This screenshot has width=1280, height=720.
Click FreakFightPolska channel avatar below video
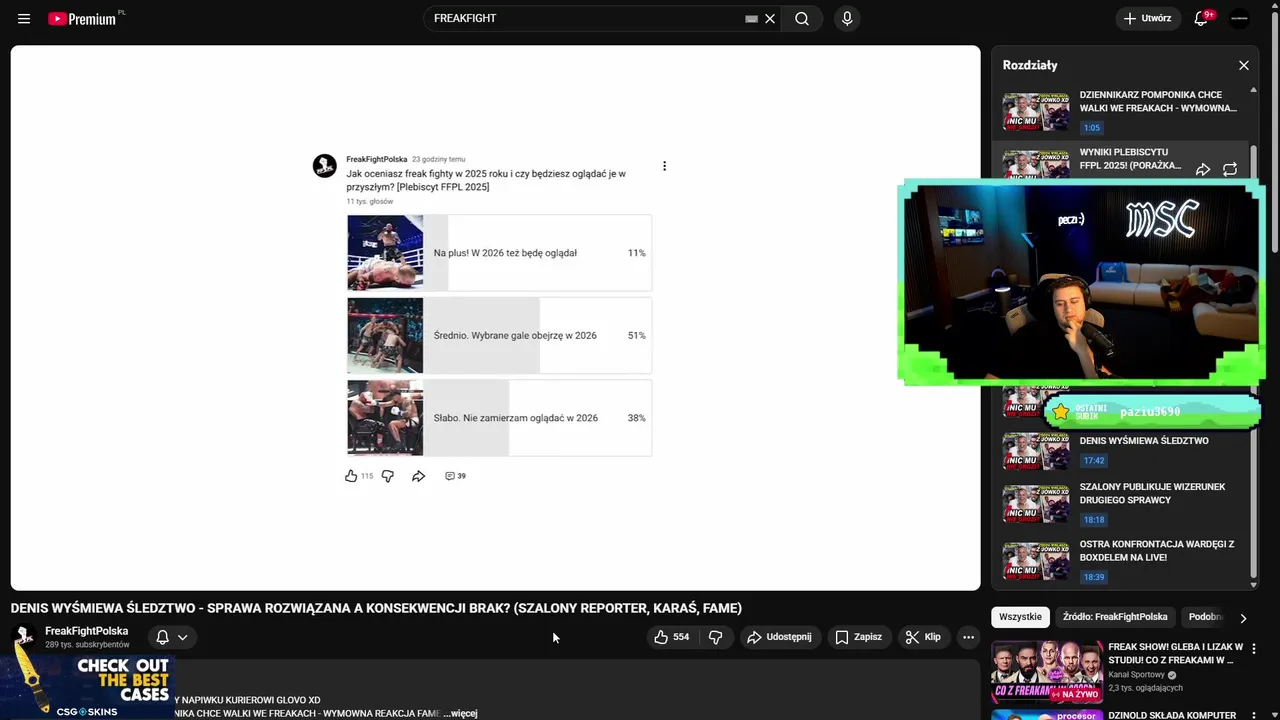(24, 637)
